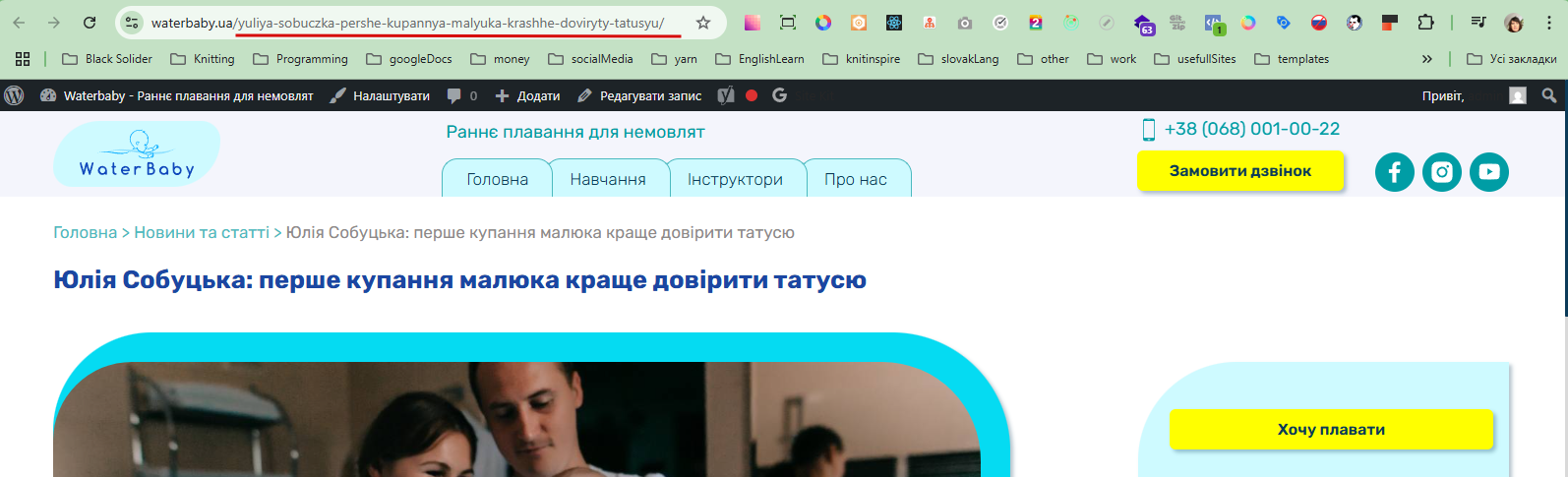The image size is (1568, 477).
Task: Click the Замовити дзвінок button
Action: [1240, 170]
